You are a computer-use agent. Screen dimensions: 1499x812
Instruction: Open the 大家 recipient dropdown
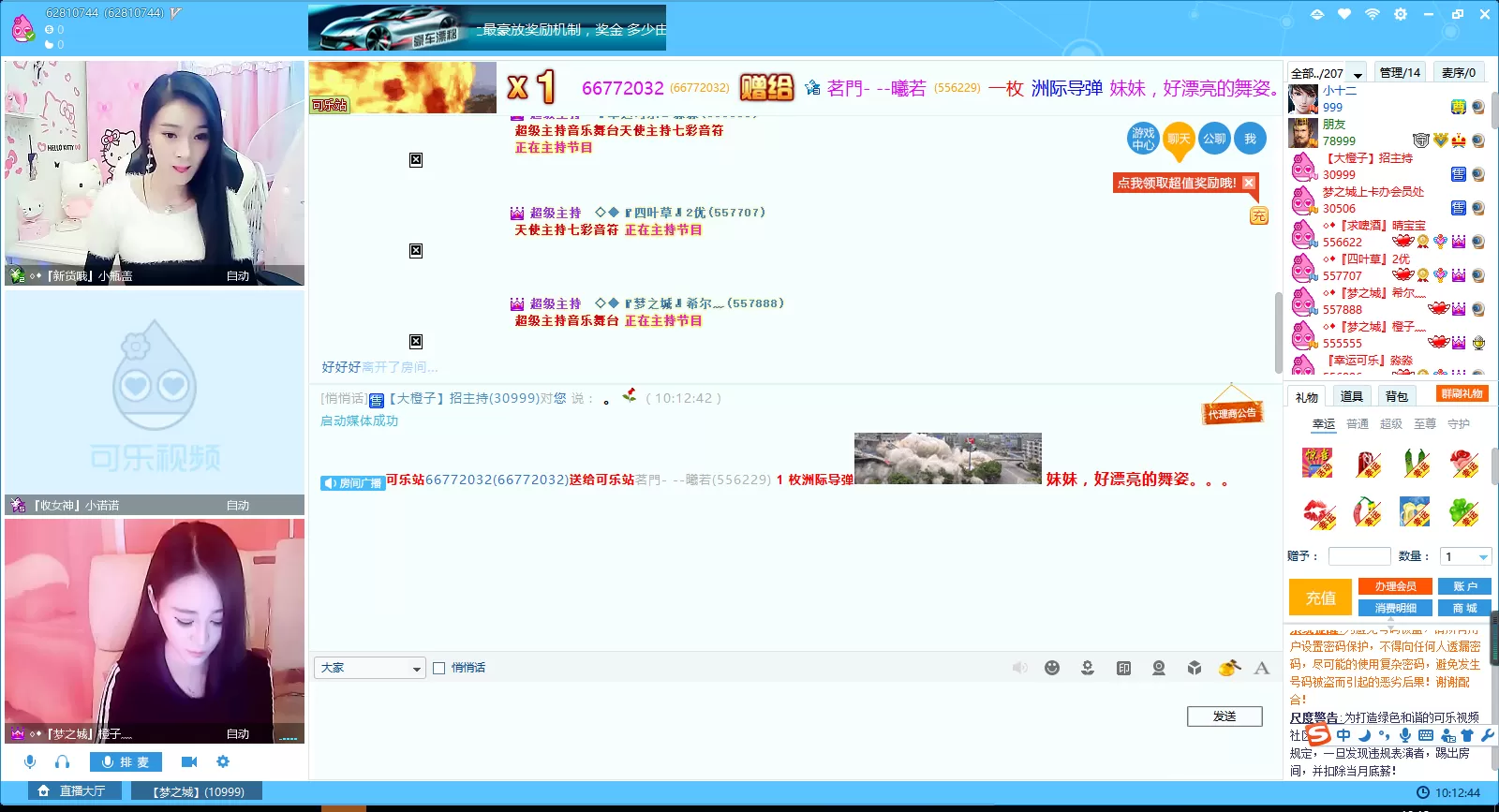[370, 668]
